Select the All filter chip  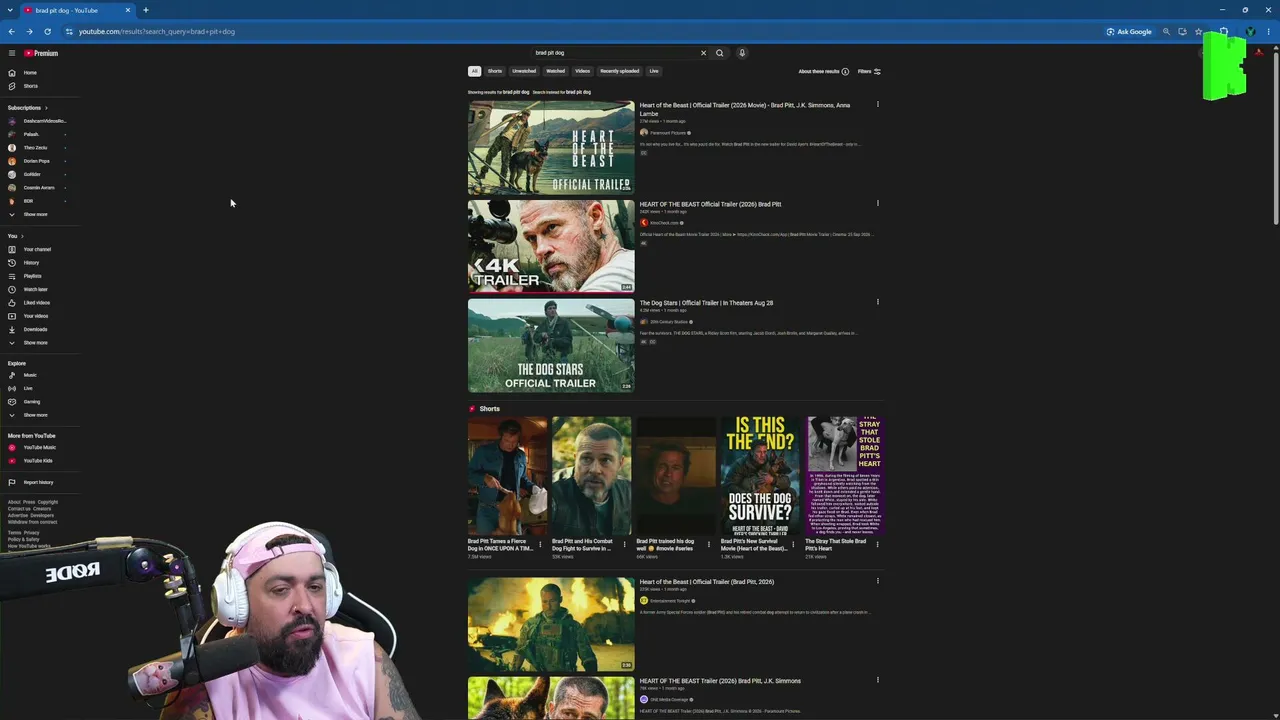tap(474, 71)
